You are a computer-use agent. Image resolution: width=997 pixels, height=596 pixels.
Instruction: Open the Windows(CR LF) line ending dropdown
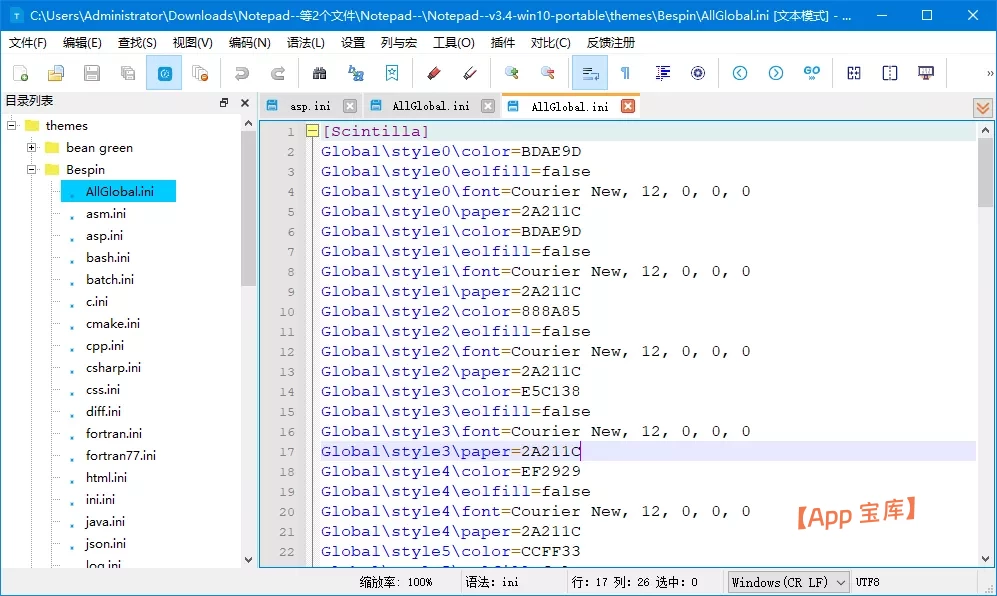pos(788,582)
